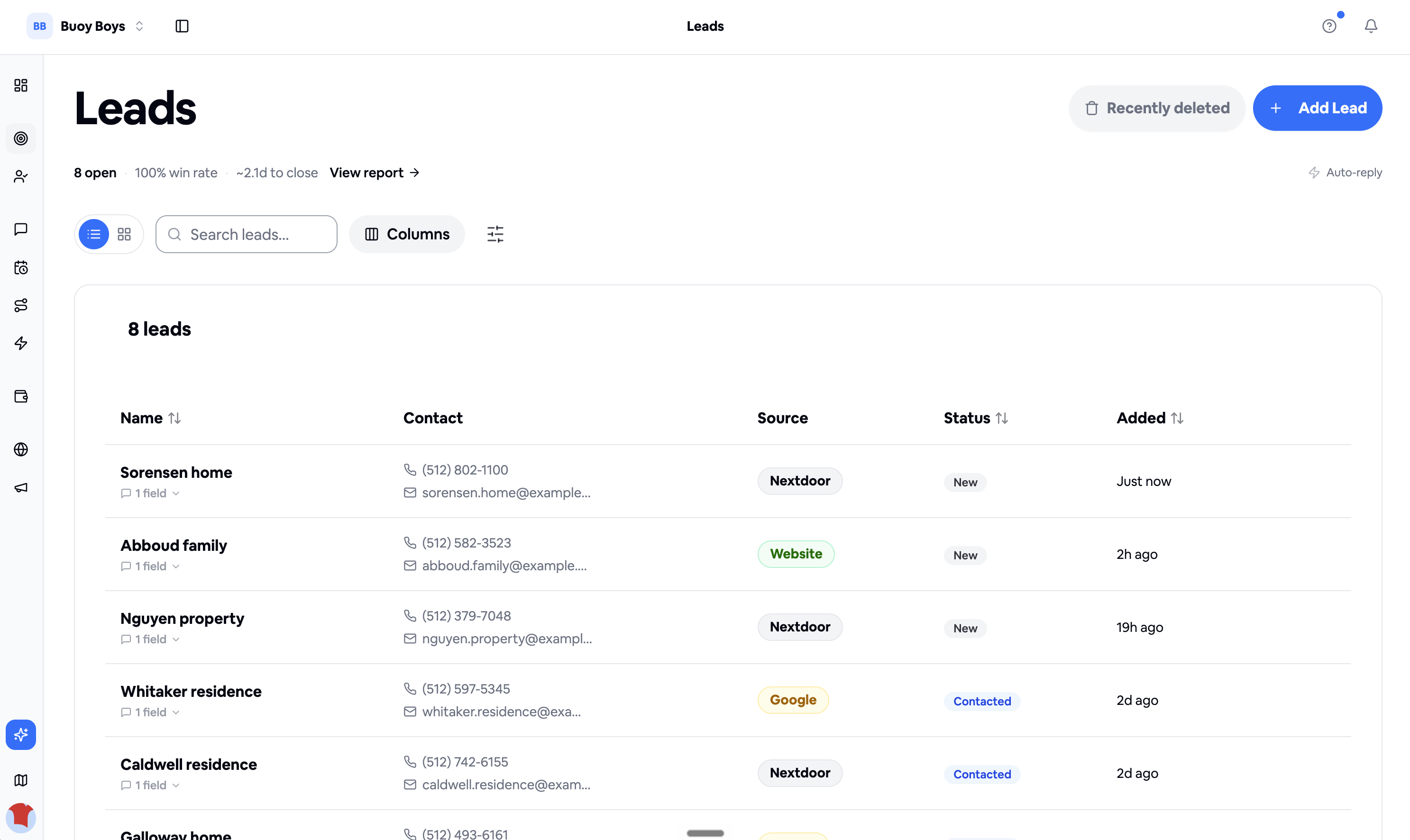Click Contacted status on Caldwell residence row

tap(982, 774)
